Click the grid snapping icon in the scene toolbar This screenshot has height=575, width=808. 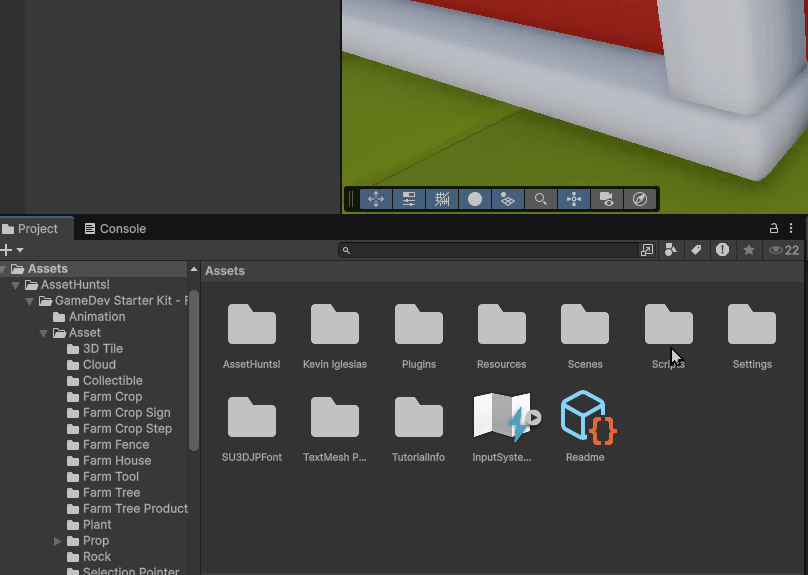click(x=442, y=199)
